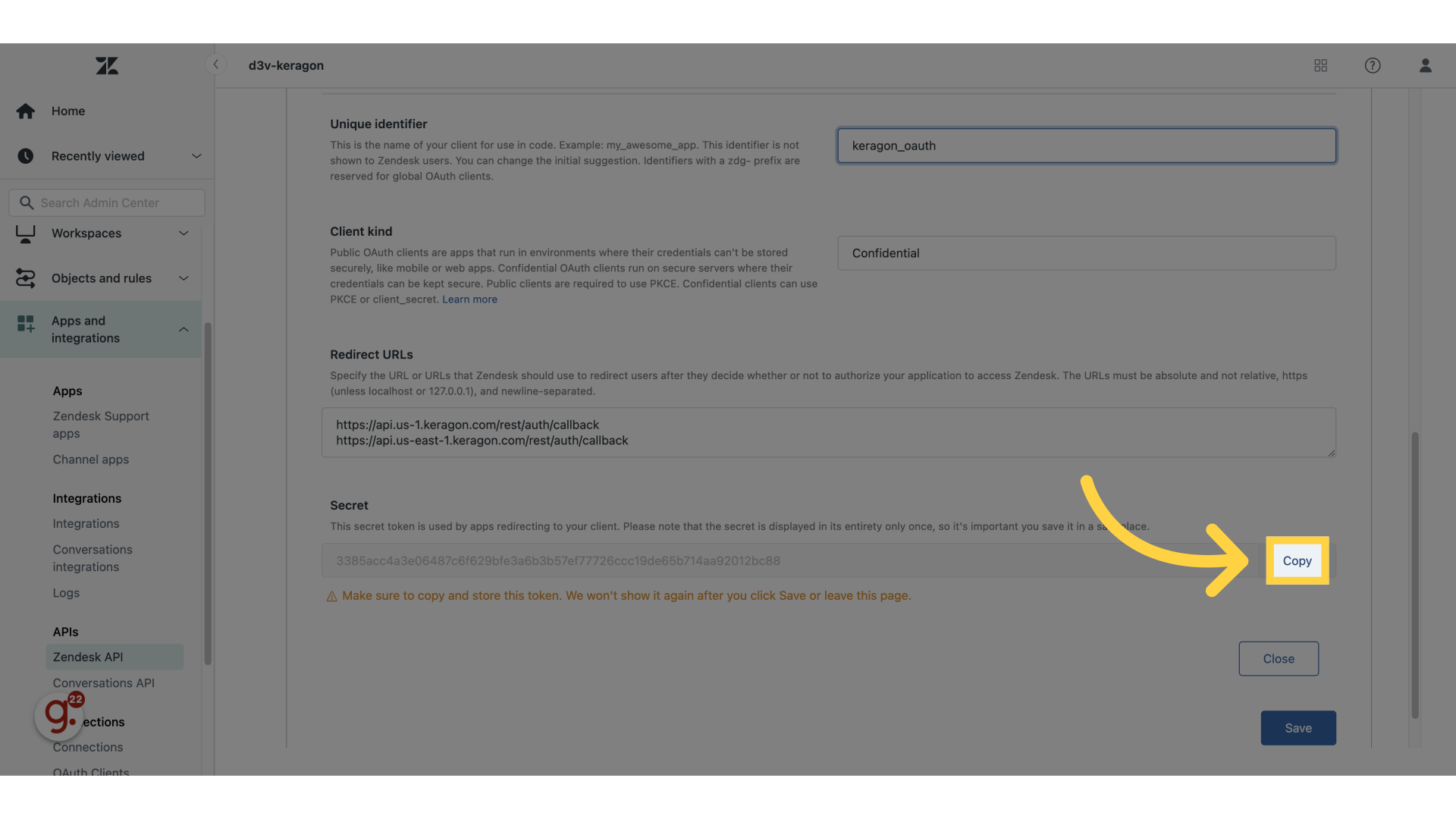Click the Client kind heading
The image size is (1456, 819).
coord(361,232)
